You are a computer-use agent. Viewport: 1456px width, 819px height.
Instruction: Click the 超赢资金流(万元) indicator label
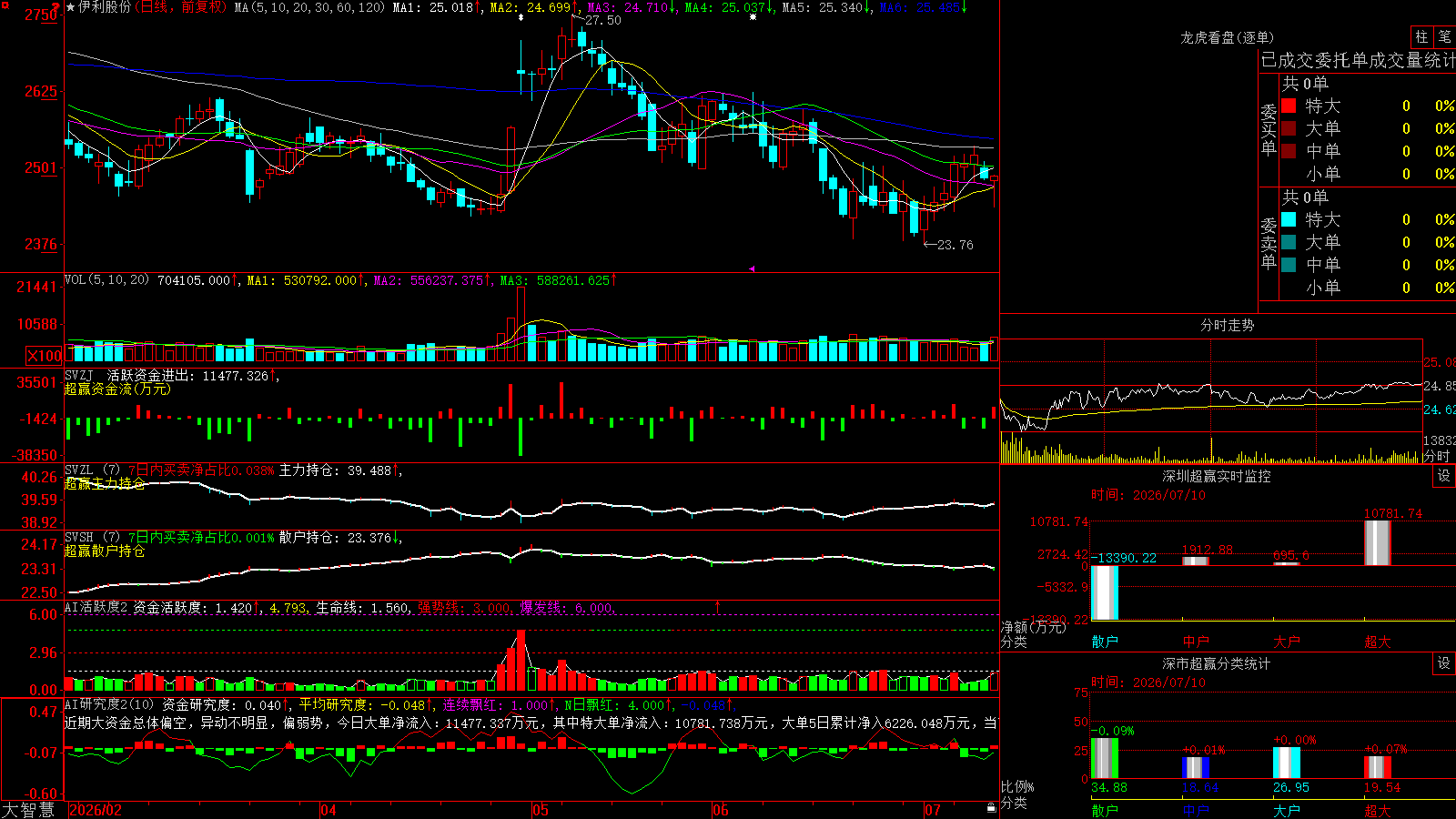click(x=117, y=389)
